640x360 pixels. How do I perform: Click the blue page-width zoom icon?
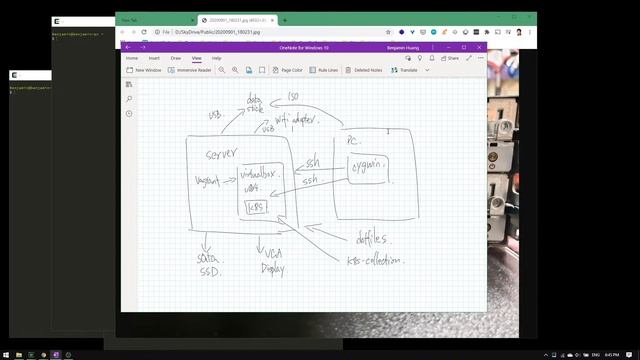tap(249, 70)
